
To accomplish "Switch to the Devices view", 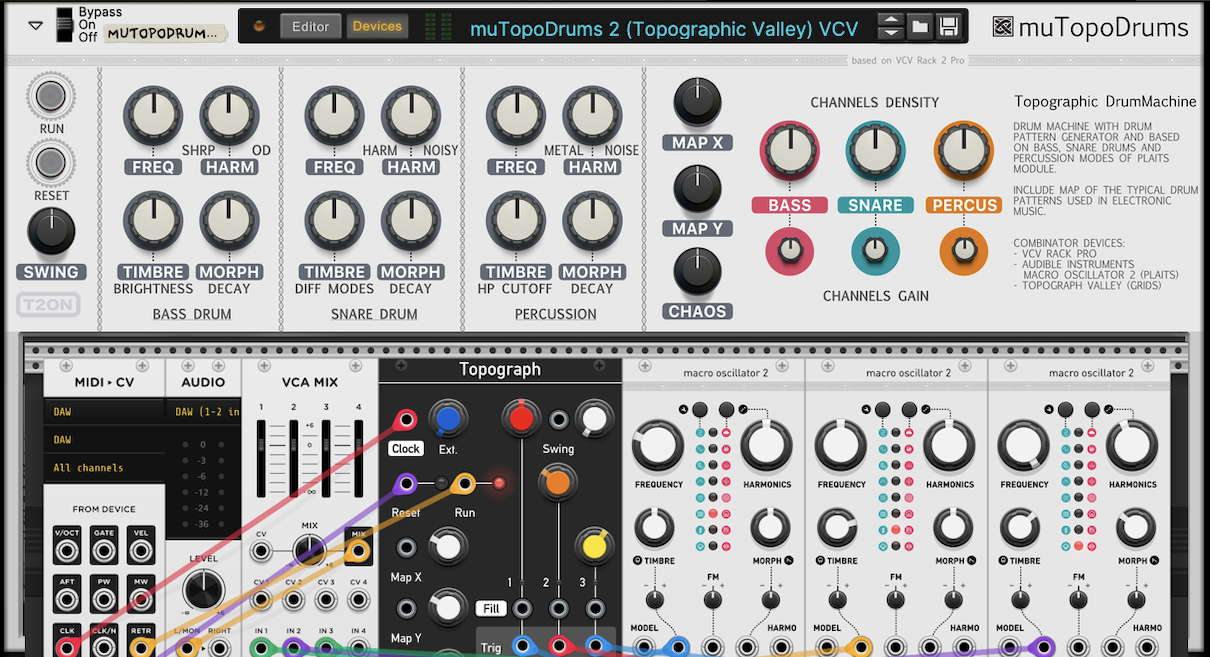I will point(377,27).
